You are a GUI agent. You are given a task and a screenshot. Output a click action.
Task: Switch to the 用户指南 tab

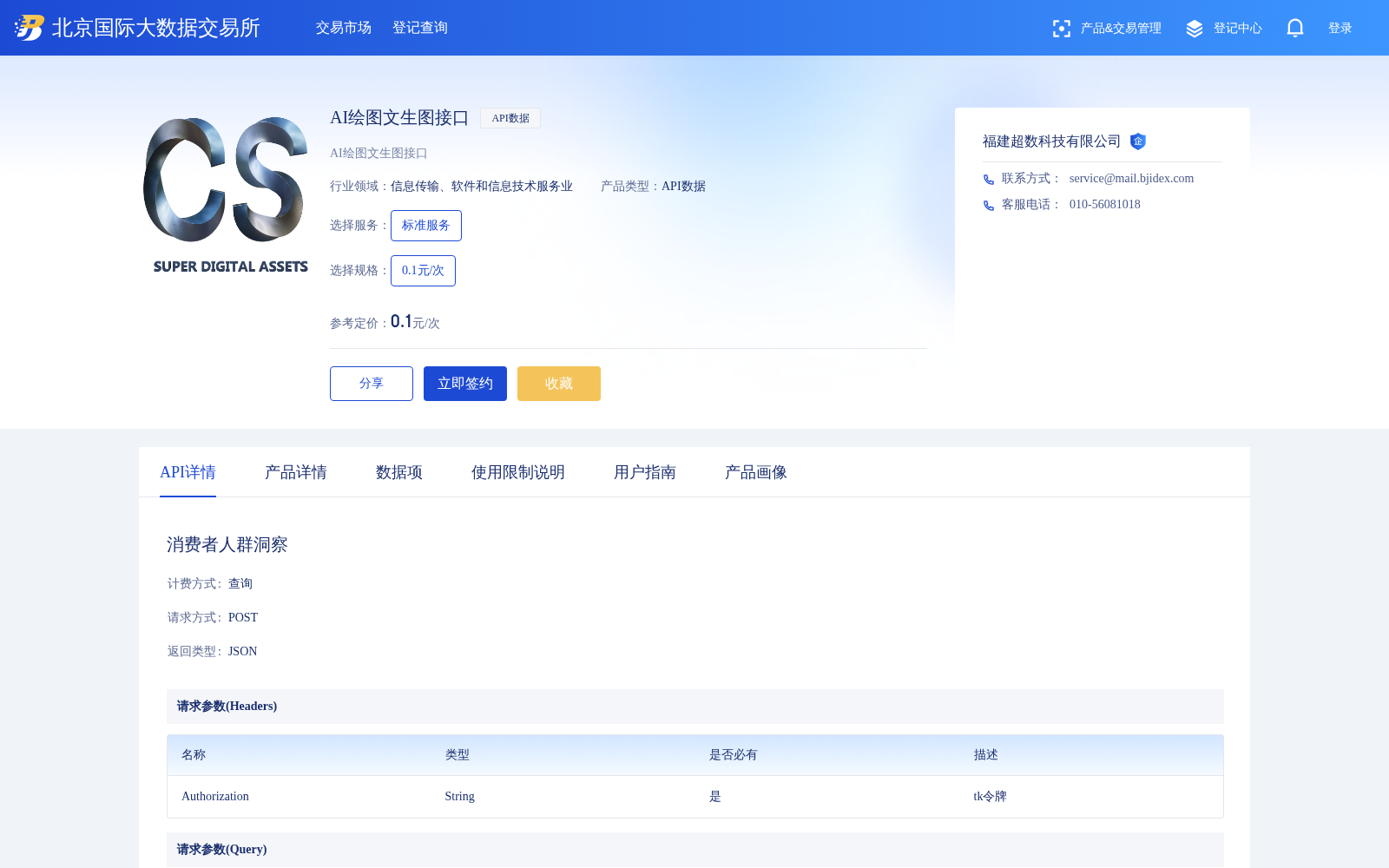pyautogui.click(x=645, y=472)
